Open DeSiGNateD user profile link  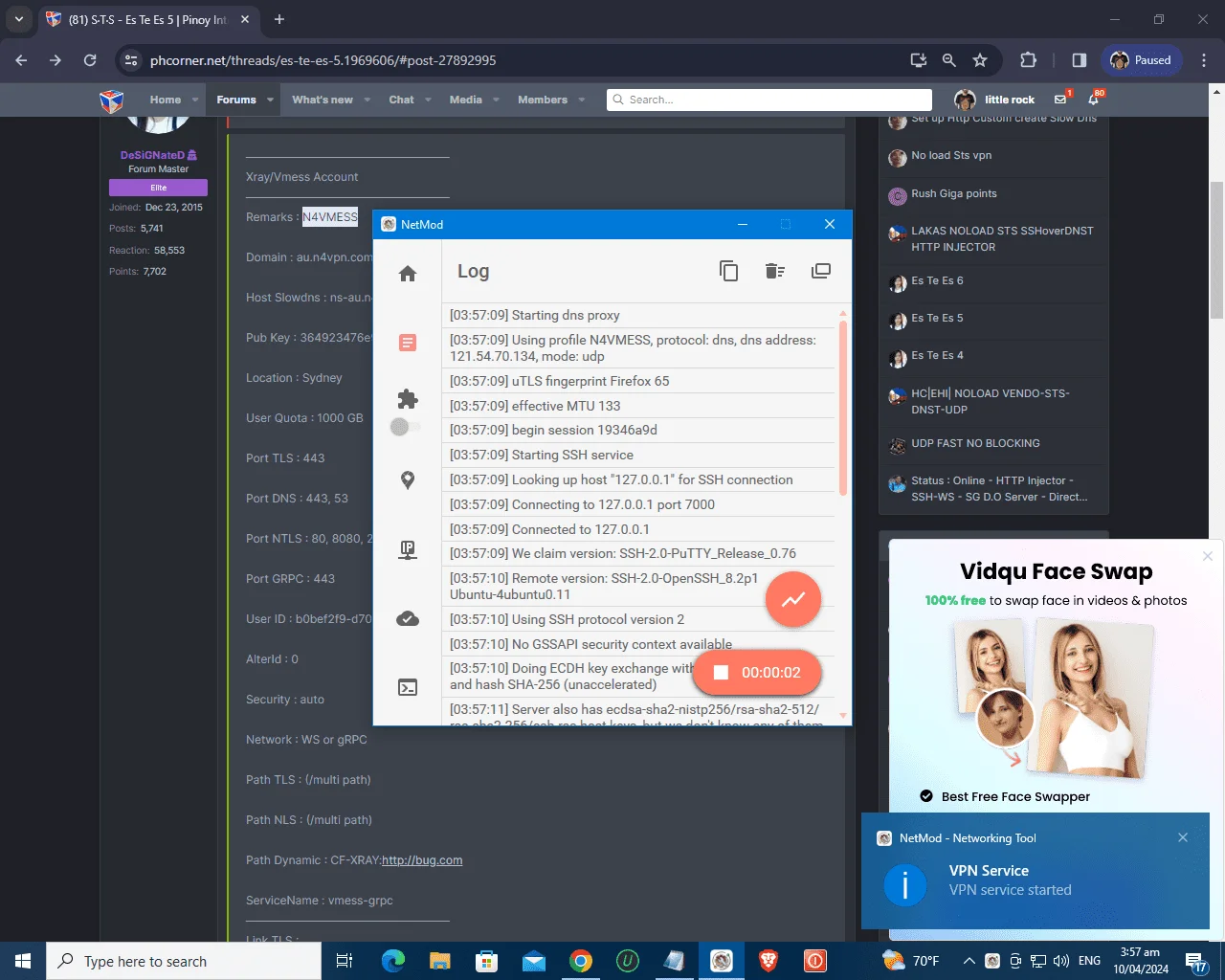point(153,155)
